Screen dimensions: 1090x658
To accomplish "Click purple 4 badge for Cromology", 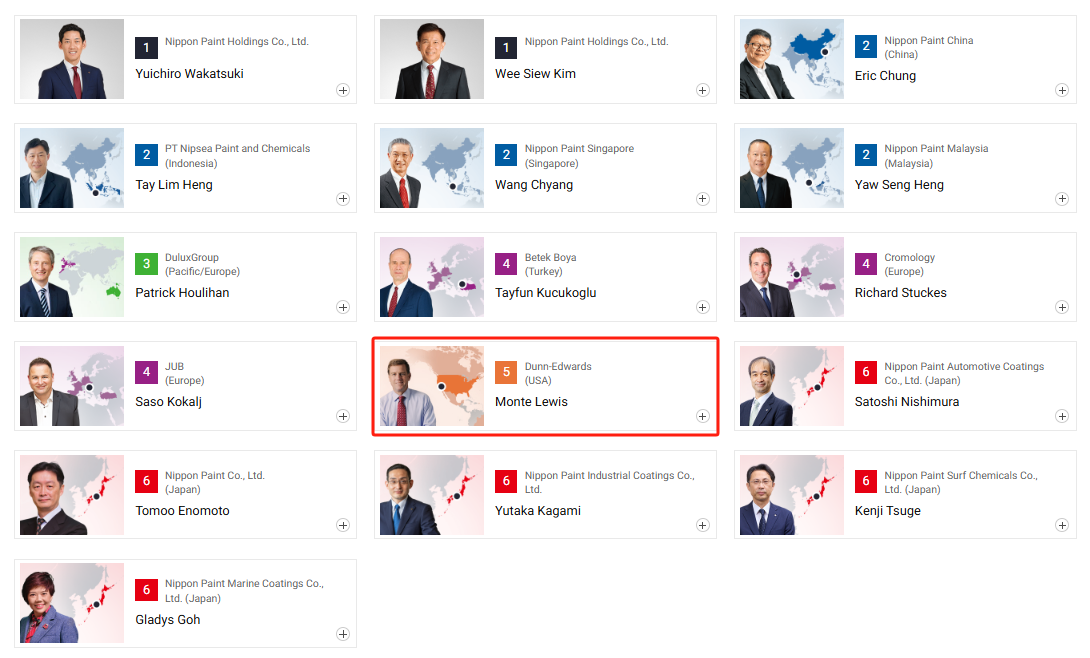I will [x=865, y=263].
